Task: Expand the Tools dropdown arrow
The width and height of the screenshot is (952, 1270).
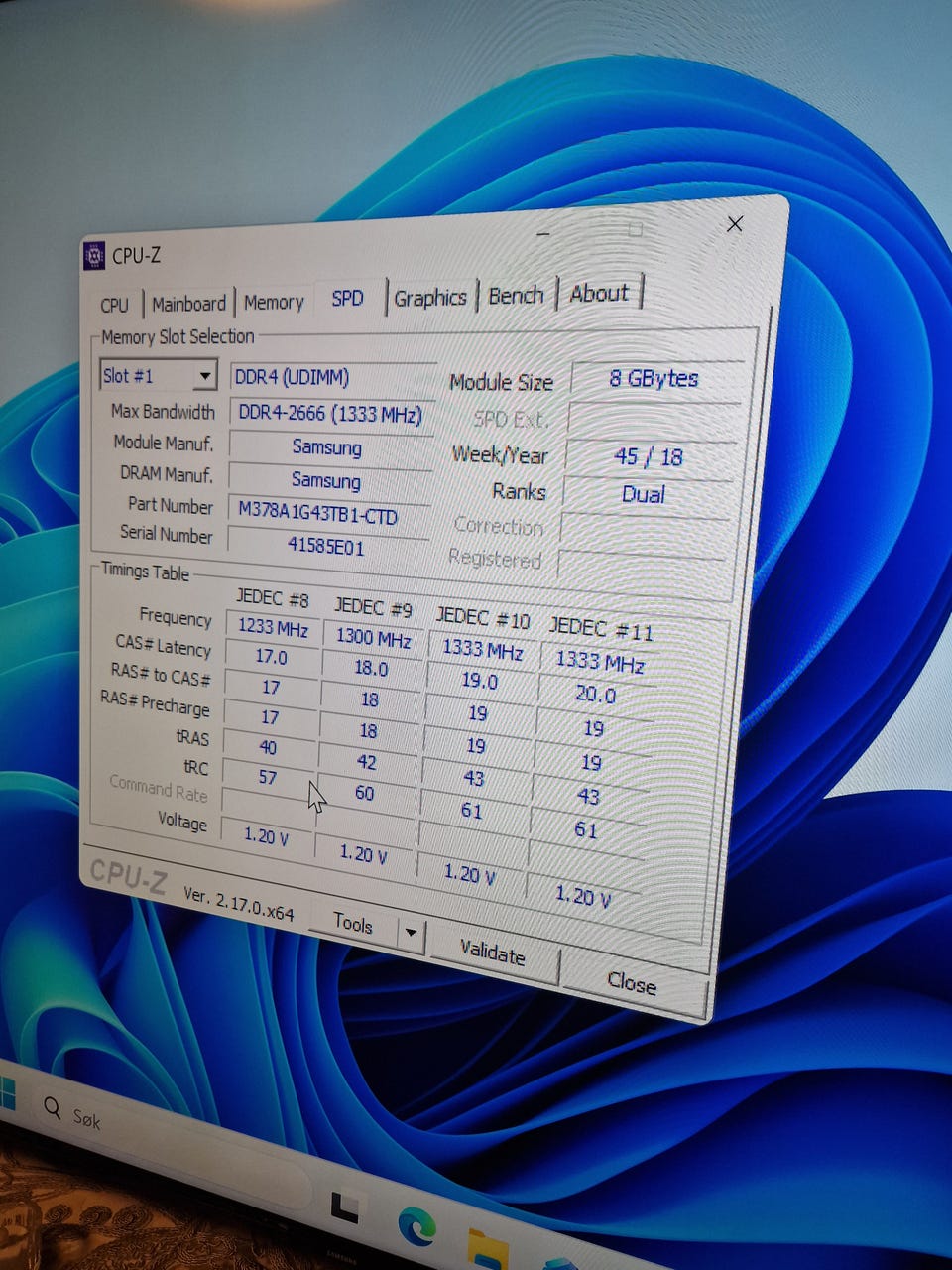Action: click(411, 934)
